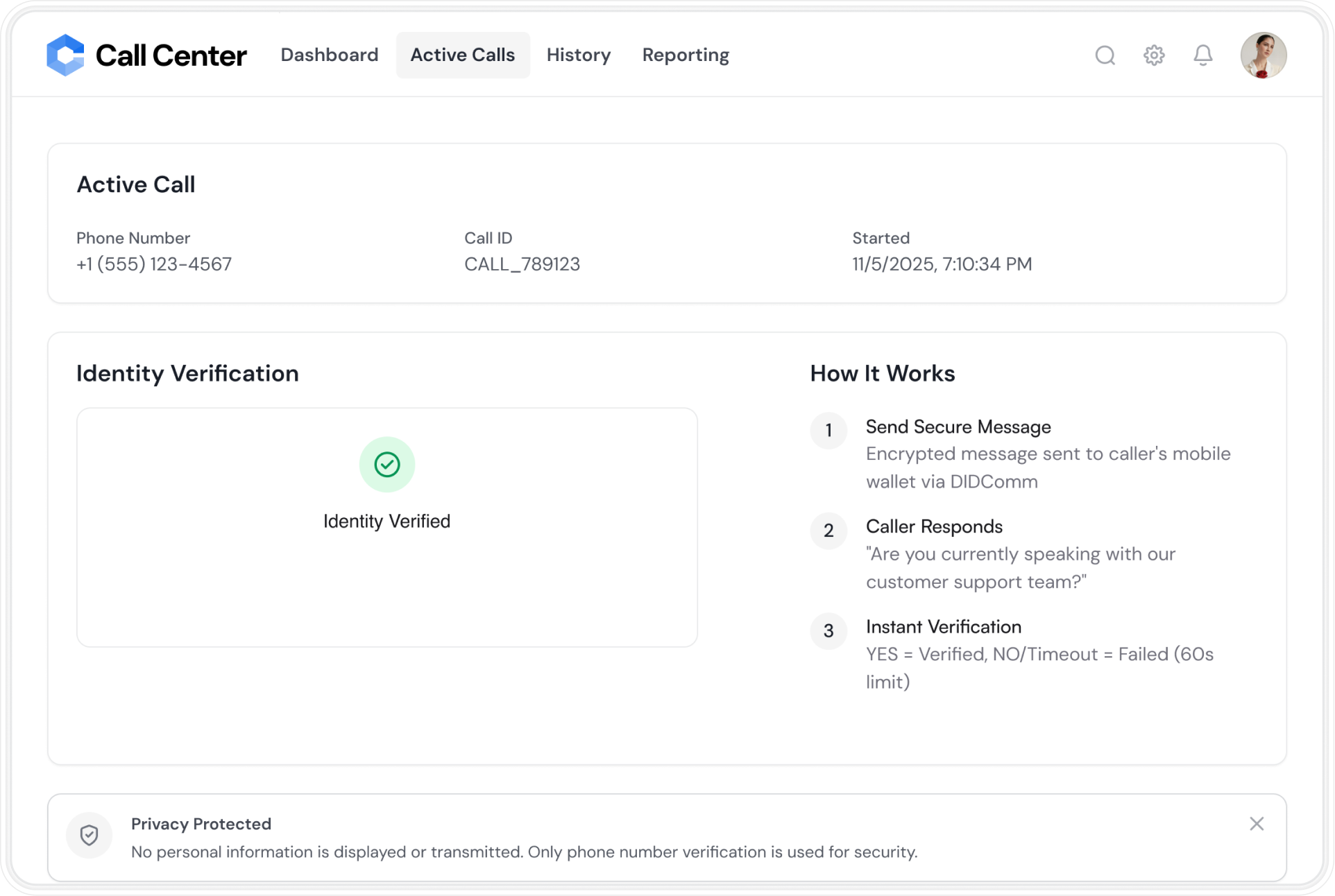Go to the Dashboard tab
Viewport: 1335px width, 896px height.
pyautogui.click(x=330, y=55)
